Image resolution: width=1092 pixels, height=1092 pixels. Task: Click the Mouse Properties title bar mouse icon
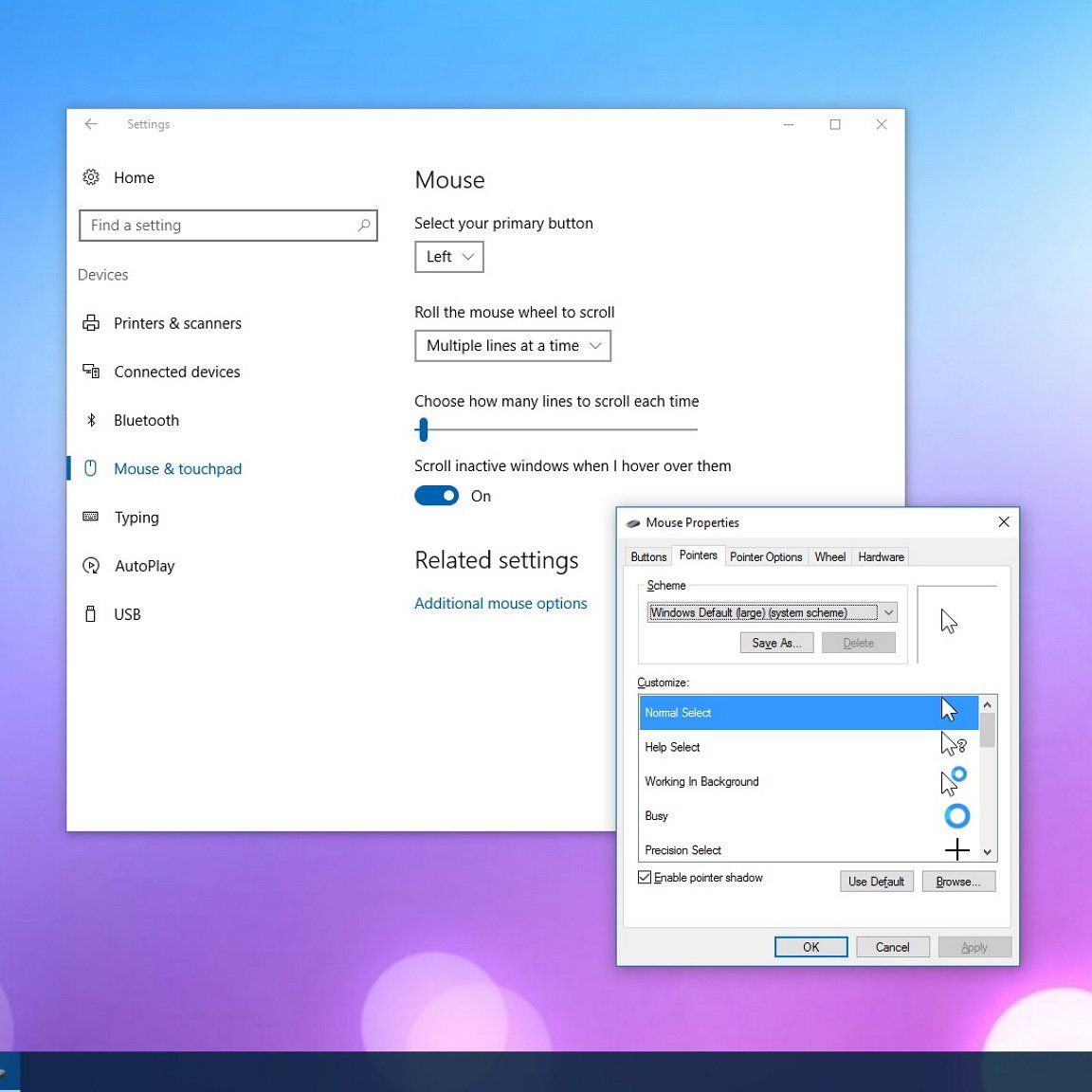[x=633, y=523]
